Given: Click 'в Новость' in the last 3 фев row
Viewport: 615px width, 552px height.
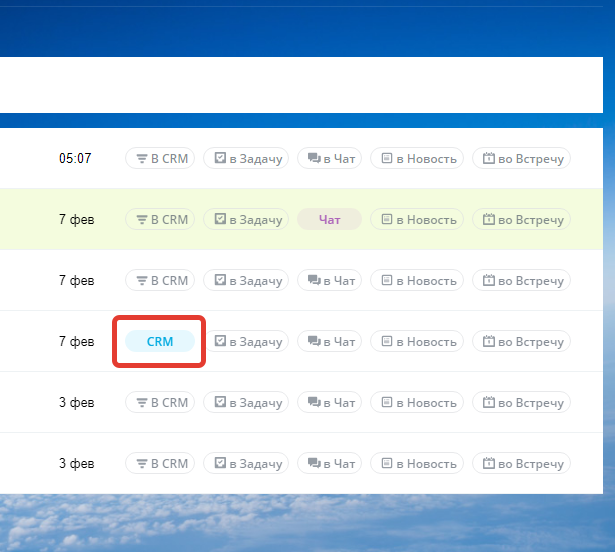Looking at the screenshot, I should click(x=417, y=463).
